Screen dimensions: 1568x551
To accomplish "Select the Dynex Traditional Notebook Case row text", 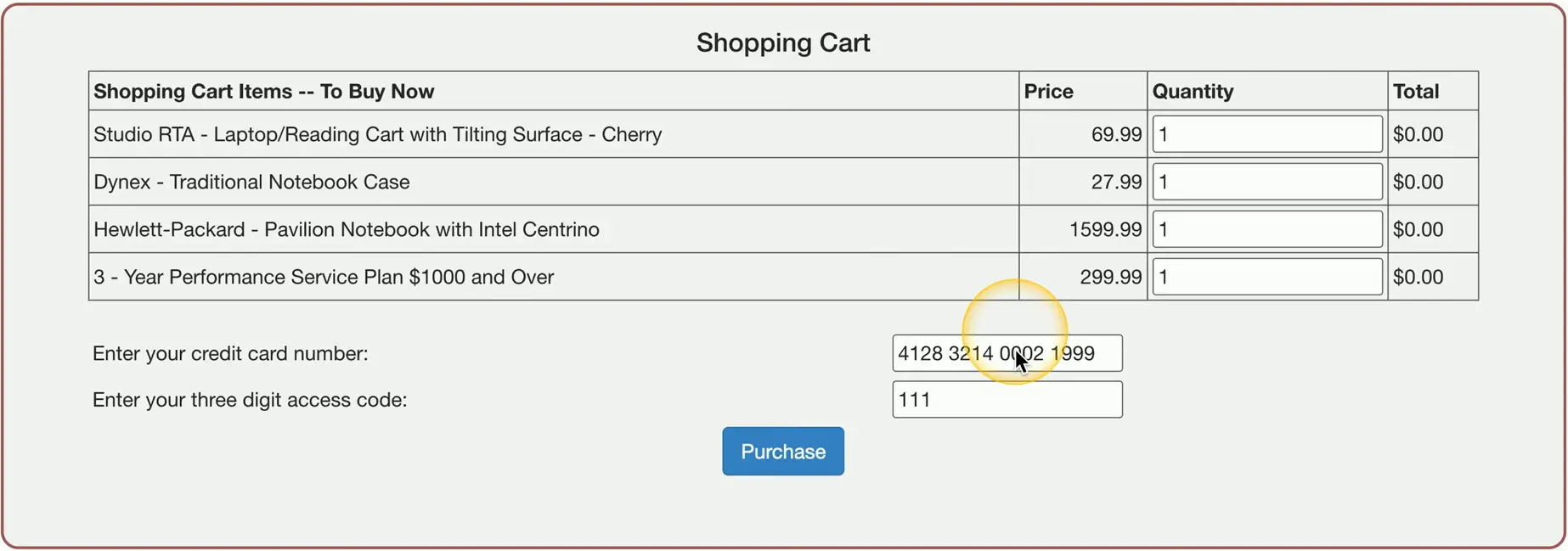I will point(251,182).
